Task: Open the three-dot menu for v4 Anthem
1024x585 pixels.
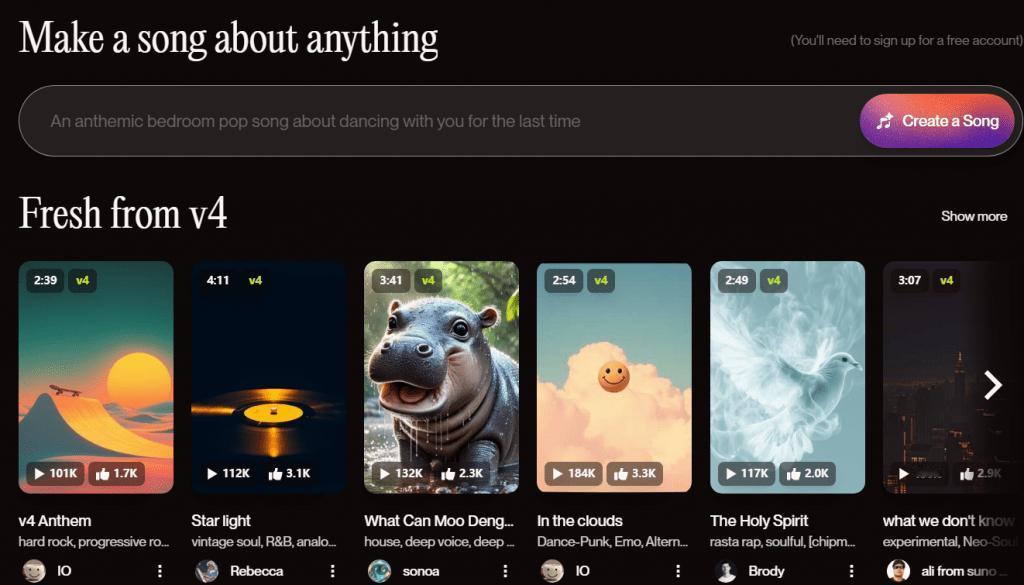Action: [x=160, y=571]
